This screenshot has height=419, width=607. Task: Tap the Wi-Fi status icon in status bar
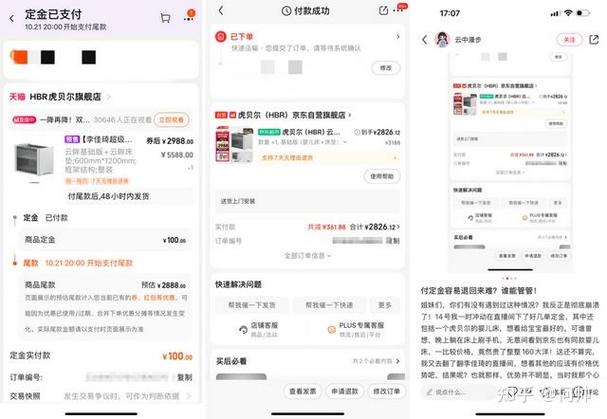[x=568, y=13]
